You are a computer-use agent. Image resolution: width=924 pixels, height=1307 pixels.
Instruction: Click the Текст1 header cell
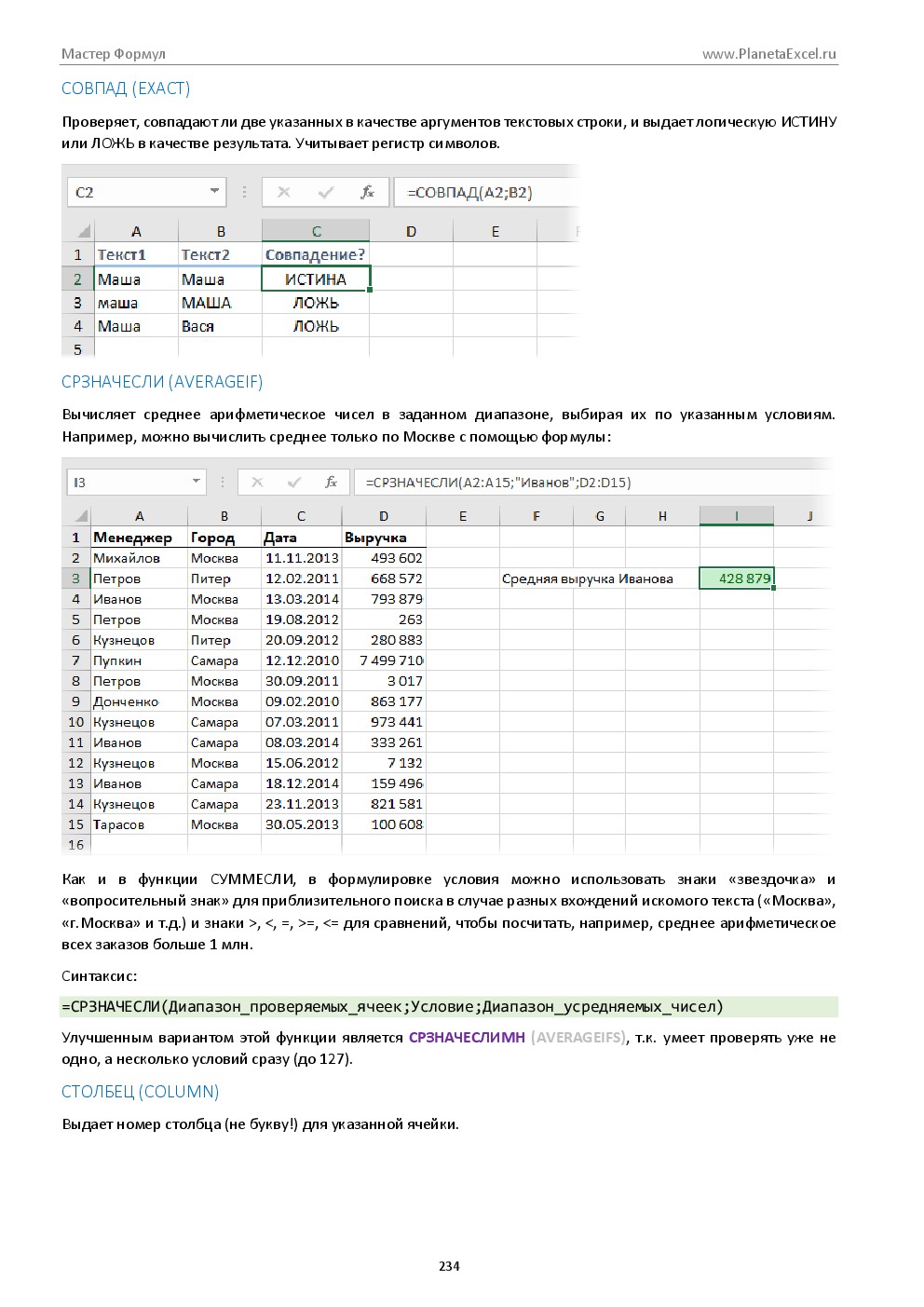pyautogui.click(x=136, y=254)
